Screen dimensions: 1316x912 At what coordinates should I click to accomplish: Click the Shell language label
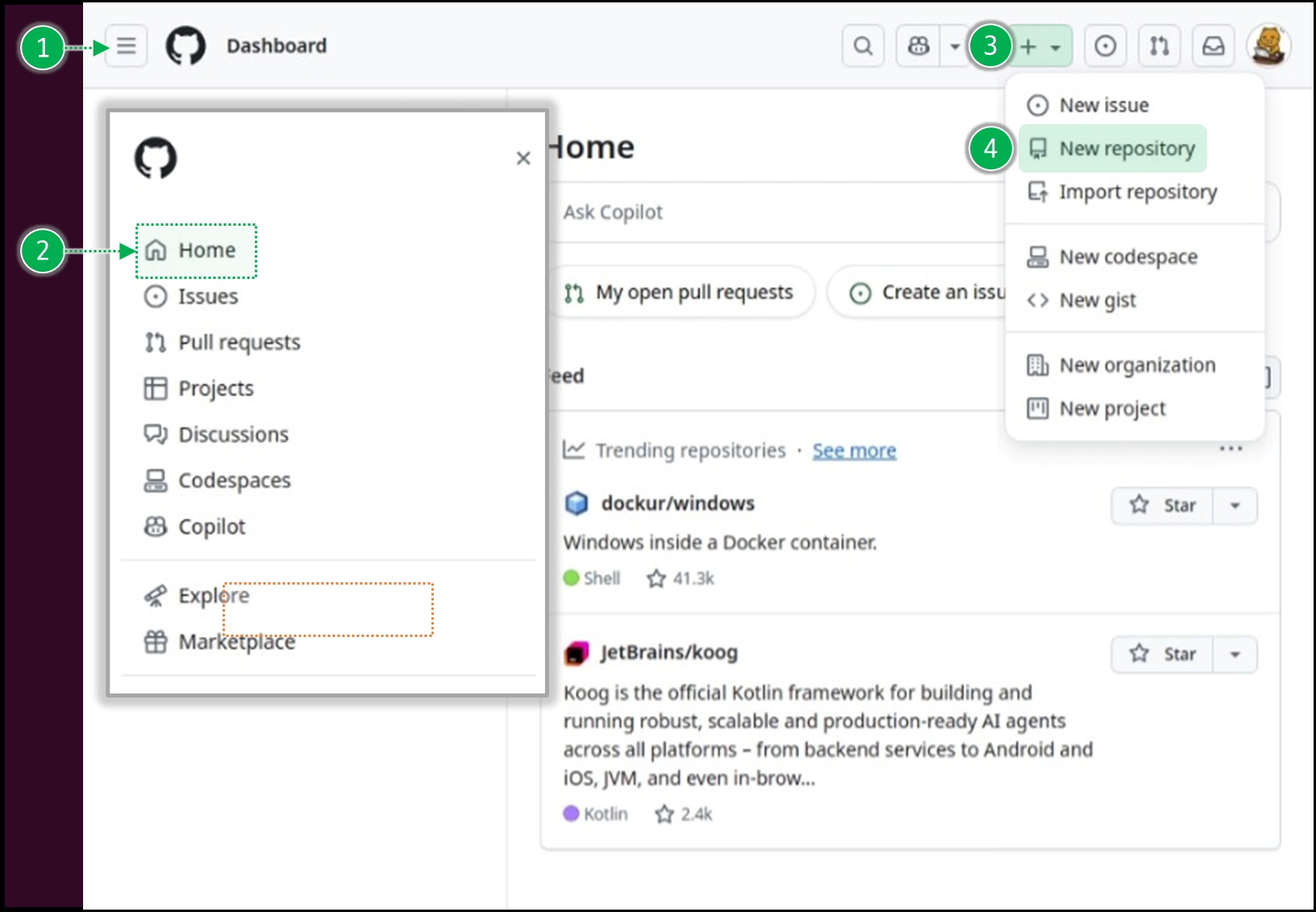[593, 578]
